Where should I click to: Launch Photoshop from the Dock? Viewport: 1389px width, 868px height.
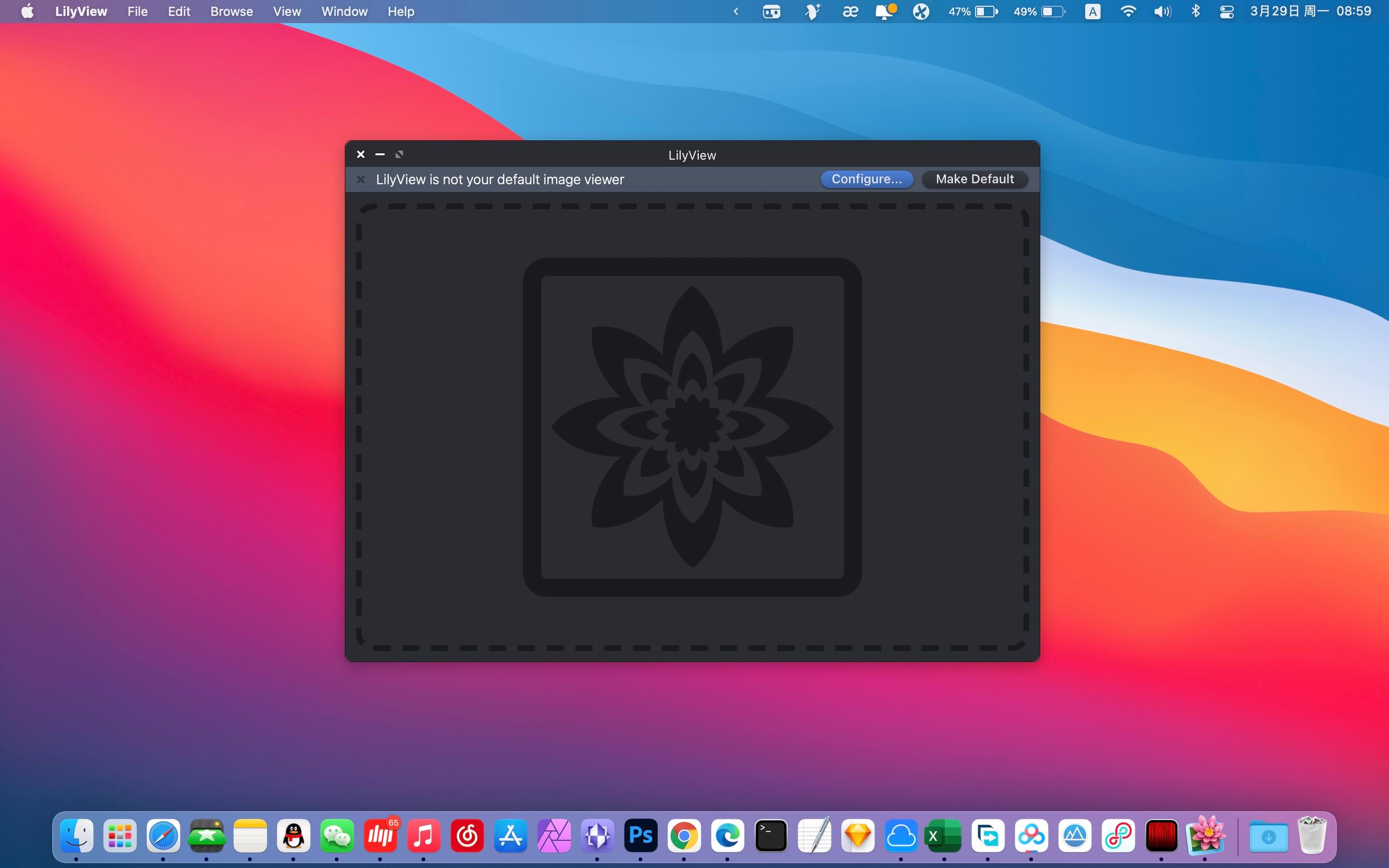640,836
